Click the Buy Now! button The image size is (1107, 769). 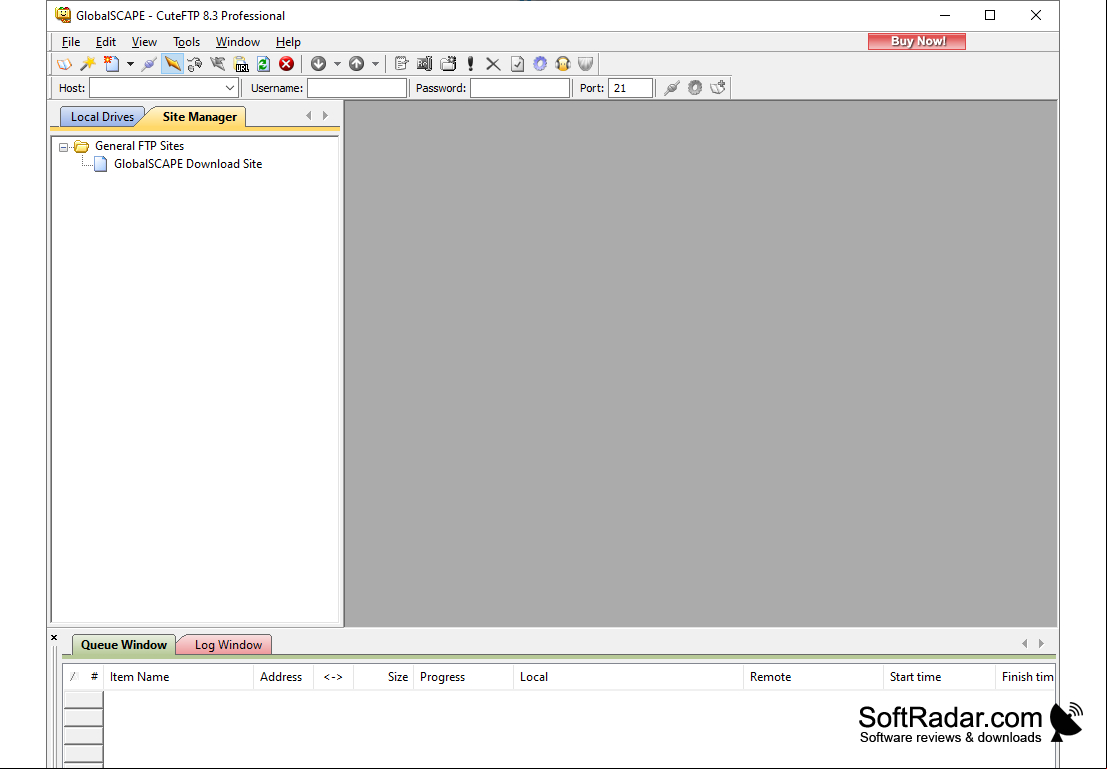pyautogui.click(x=917, y=41)
